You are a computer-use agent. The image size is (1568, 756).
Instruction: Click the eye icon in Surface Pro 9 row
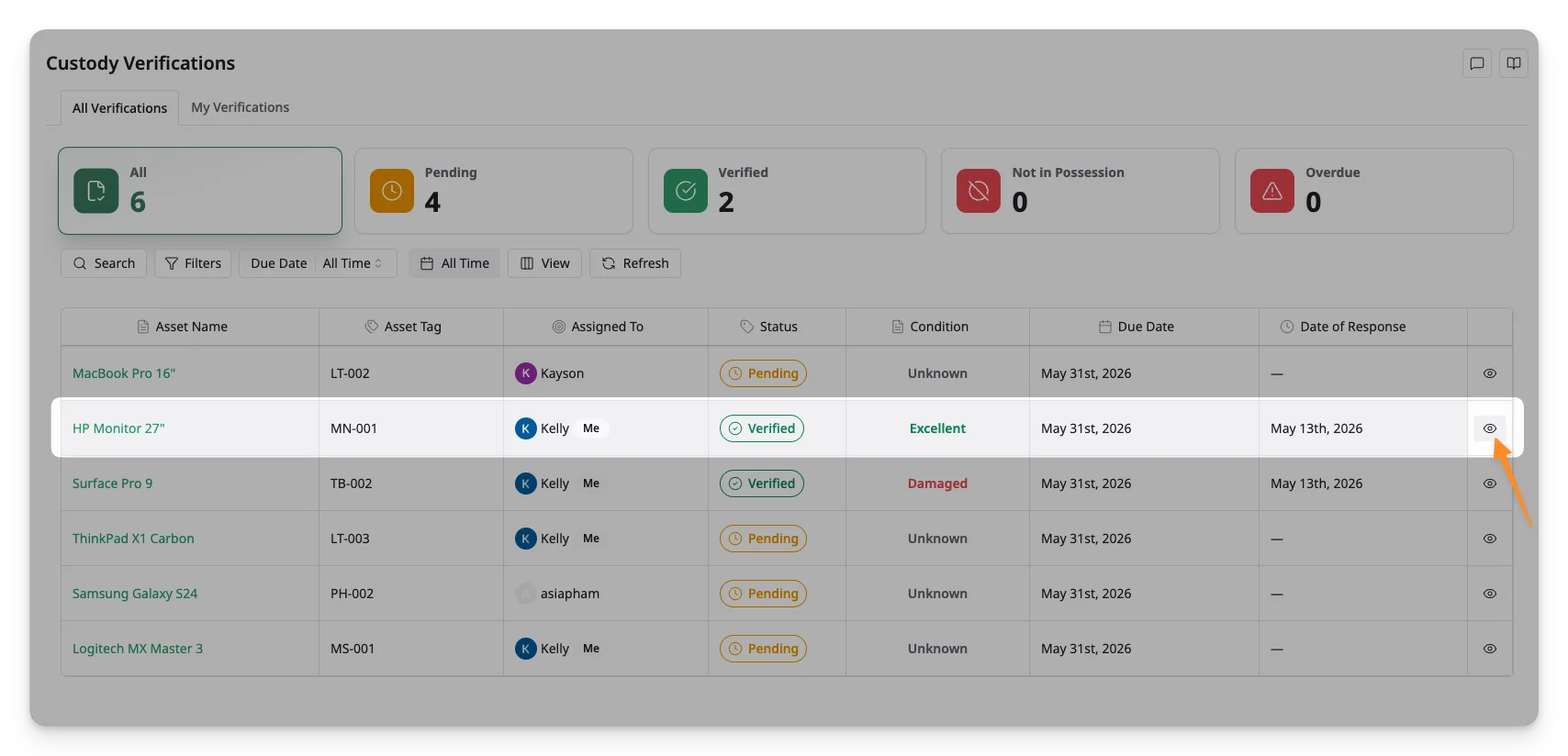[1490, 484]
